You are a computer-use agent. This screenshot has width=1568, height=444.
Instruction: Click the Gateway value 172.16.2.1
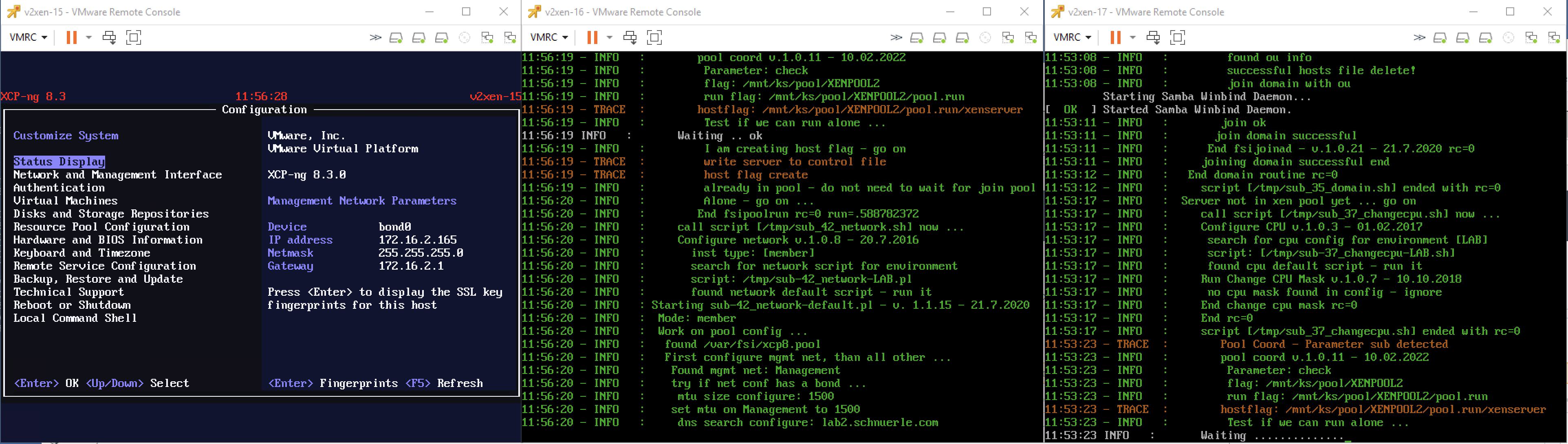pos(411,266)
